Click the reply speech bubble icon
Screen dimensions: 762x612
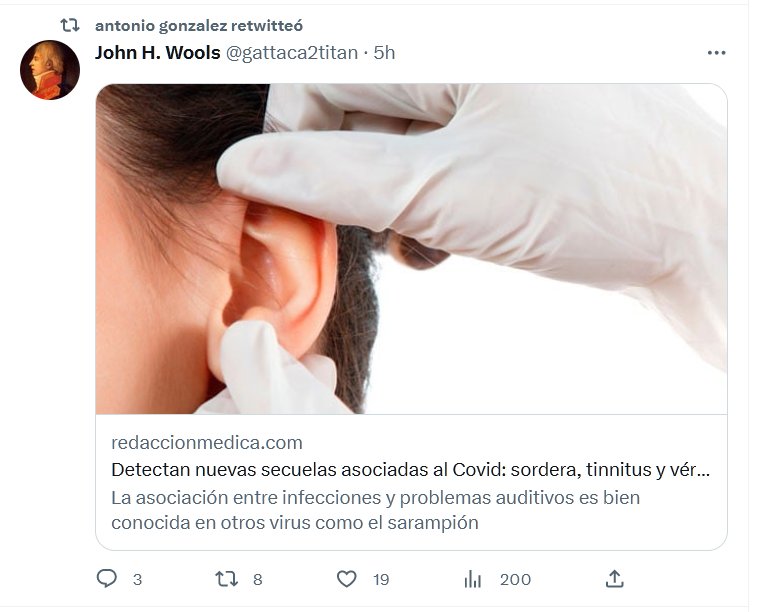coord(106,579)
